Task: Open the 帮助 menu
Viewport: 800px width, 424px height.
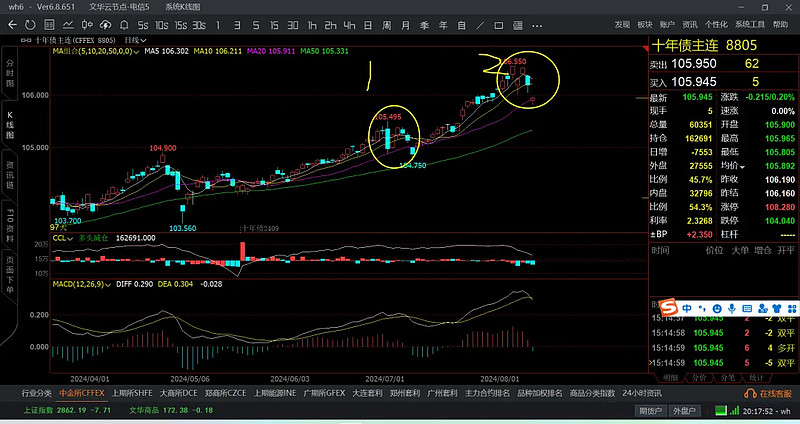Action: (x=780, y=24)
